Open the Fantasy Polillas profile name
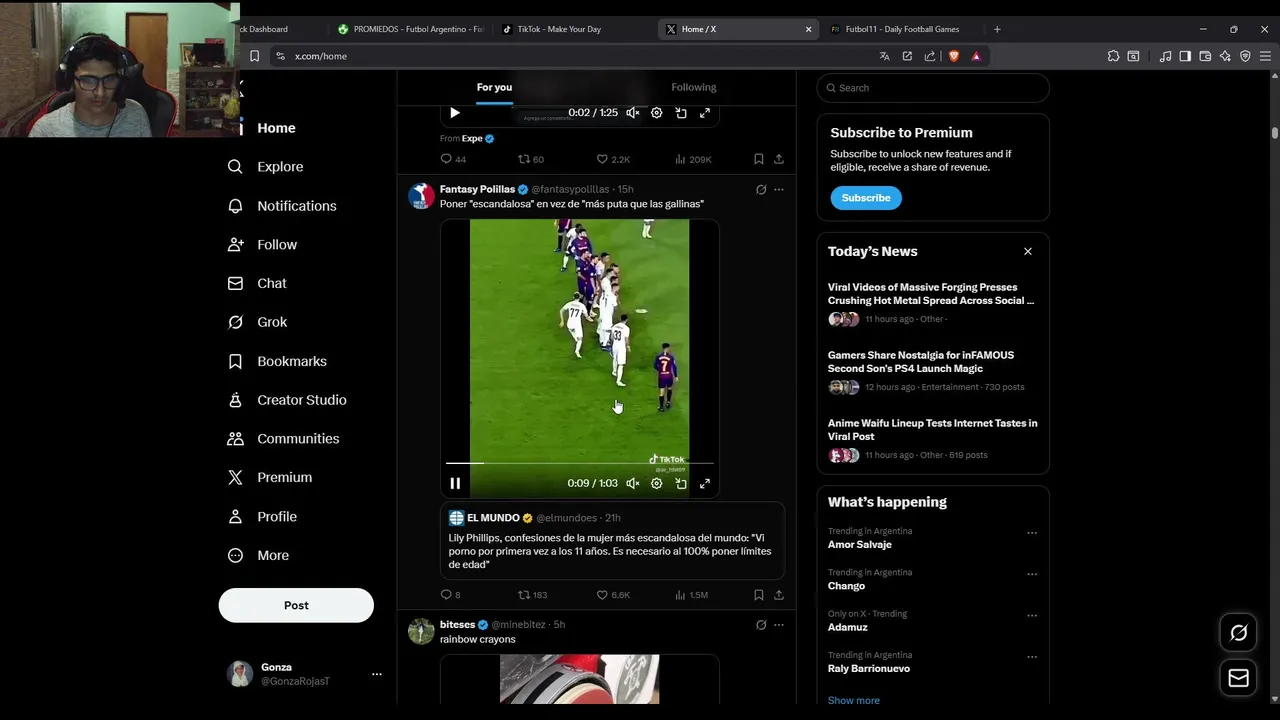Screen dimensions: 1280x720 [x=477, y=190]
